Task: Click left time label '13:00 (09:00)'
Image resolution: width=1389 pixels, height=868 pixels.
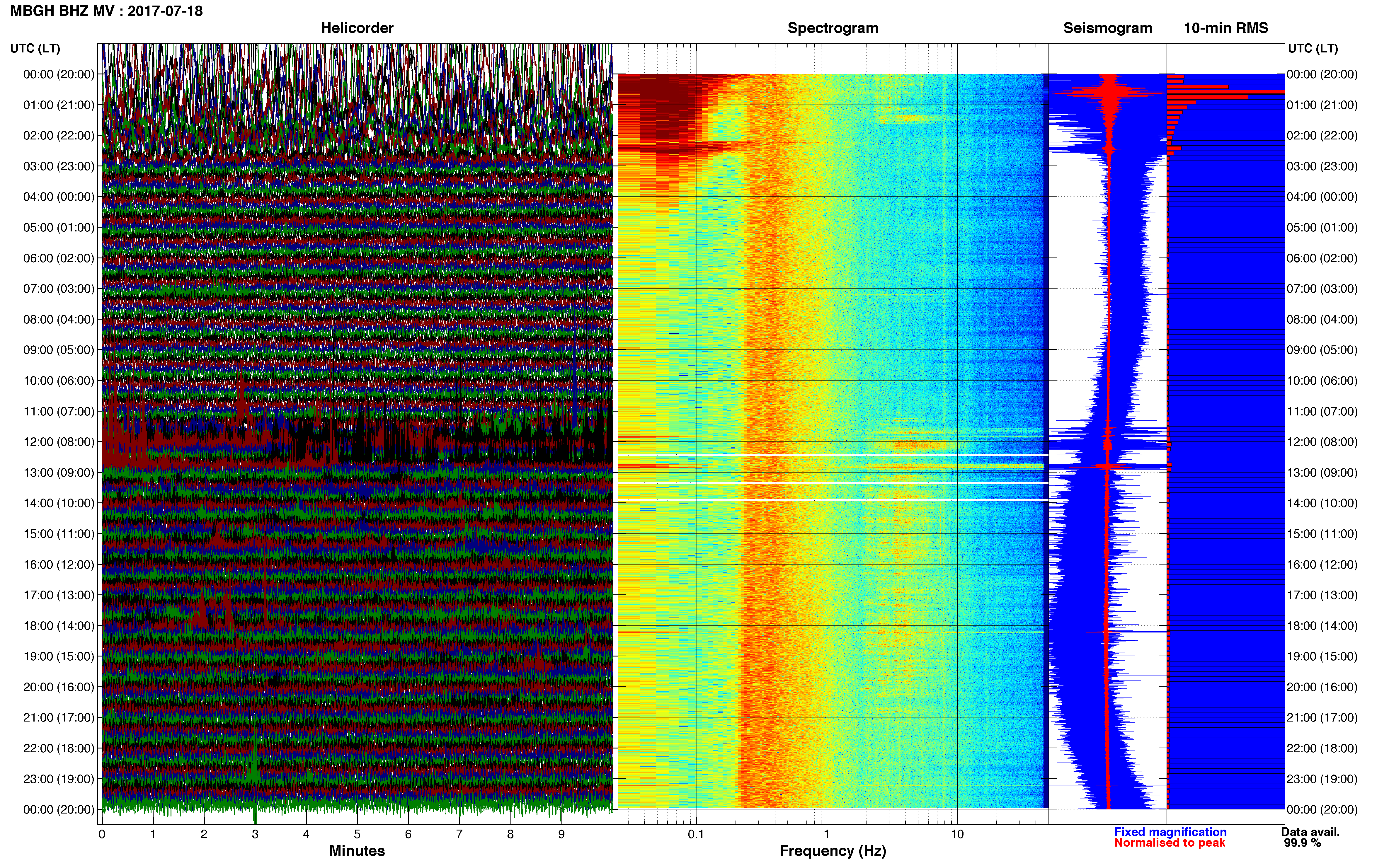Action: coord(59,473)
